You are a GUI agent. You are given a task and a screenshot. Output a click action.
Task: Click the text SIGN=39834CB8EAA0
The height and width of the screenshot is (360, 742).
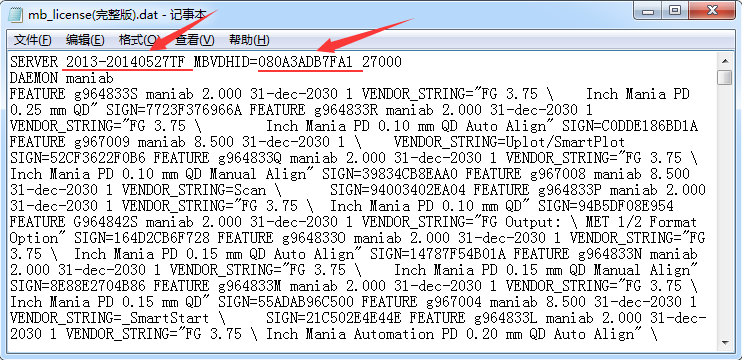coord(389,174)
